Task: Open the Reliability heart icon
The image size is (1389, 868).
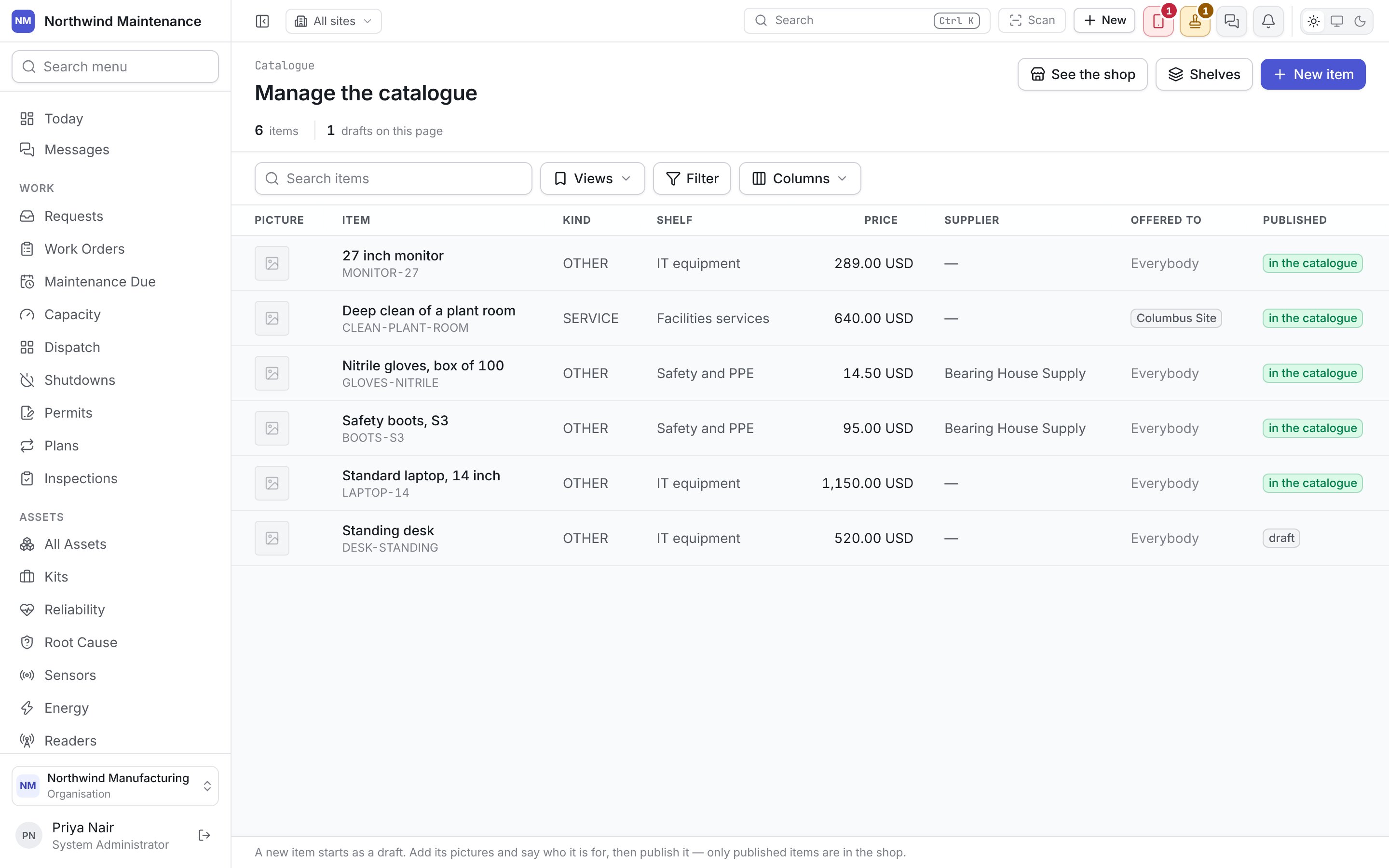Action: point(27,610)
